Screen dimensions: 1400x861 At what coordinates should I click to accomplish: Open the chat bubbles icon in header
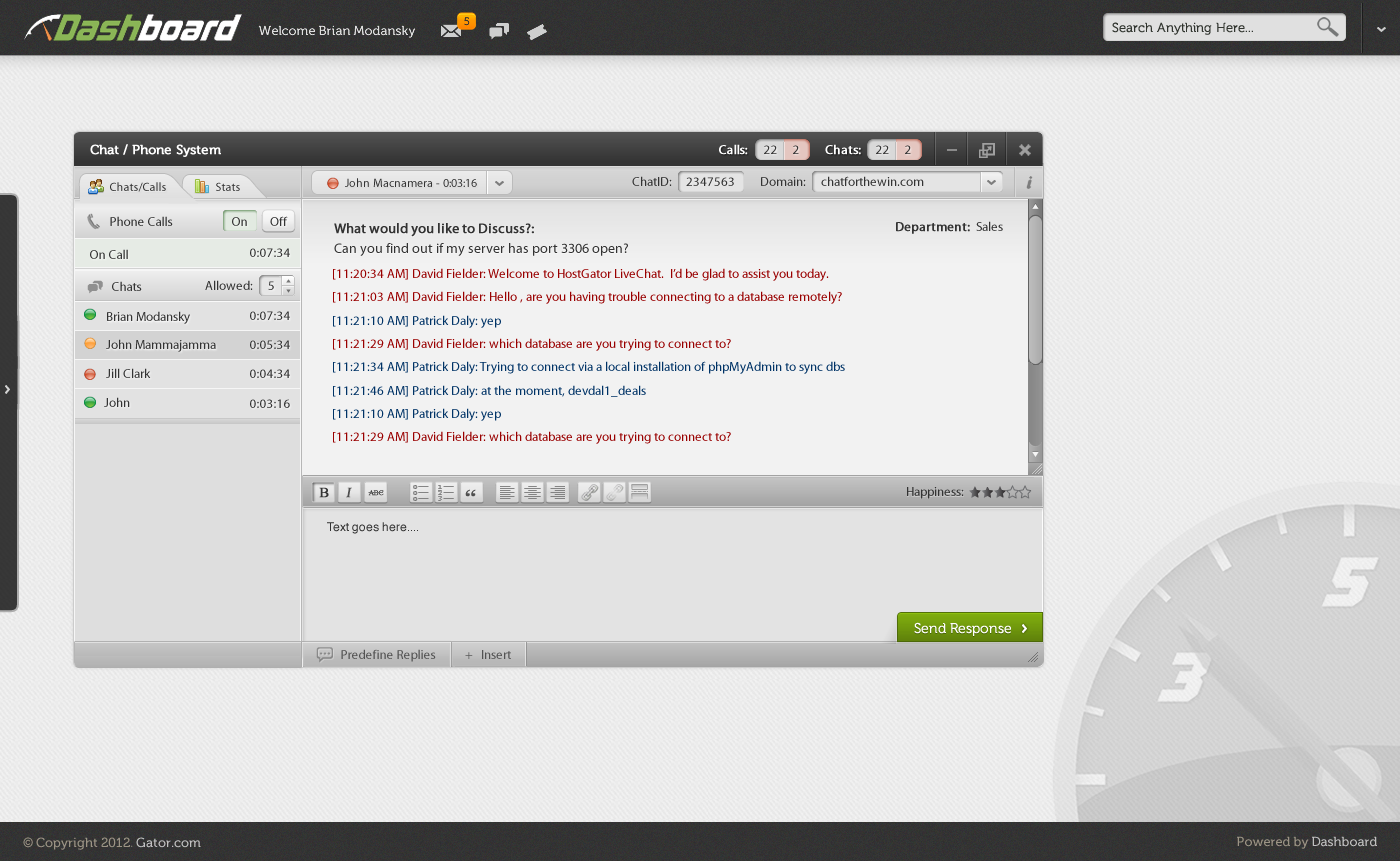coord(499,31)
